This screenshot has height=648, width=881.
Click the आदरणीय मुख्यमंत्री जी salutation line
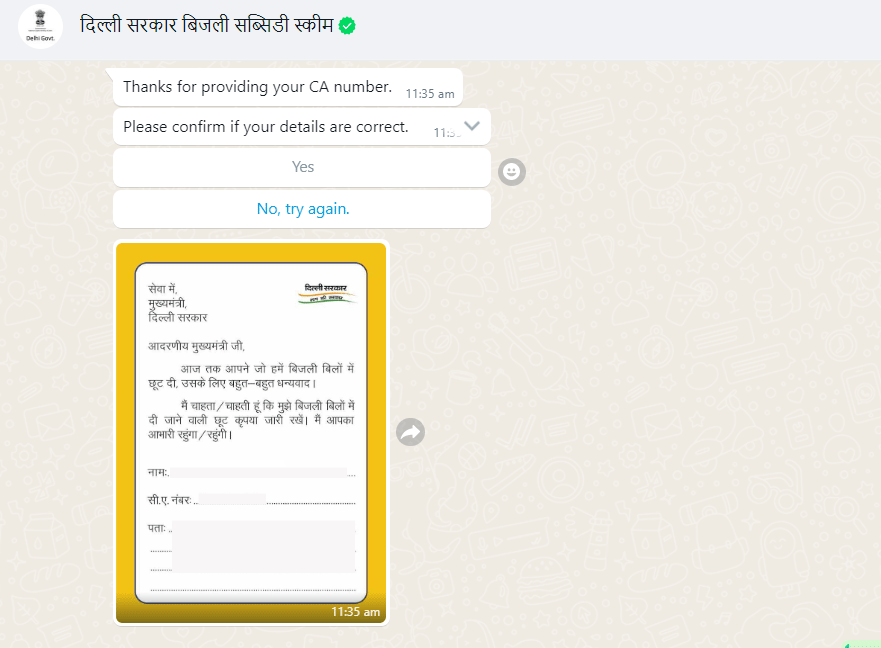[196, 346]
